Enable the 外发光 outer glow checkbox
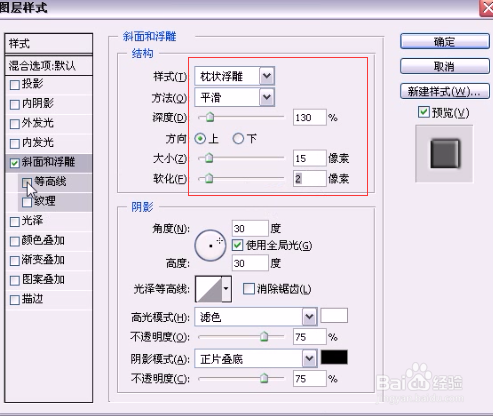The image size is (493, 416). [x=15, y=124]
